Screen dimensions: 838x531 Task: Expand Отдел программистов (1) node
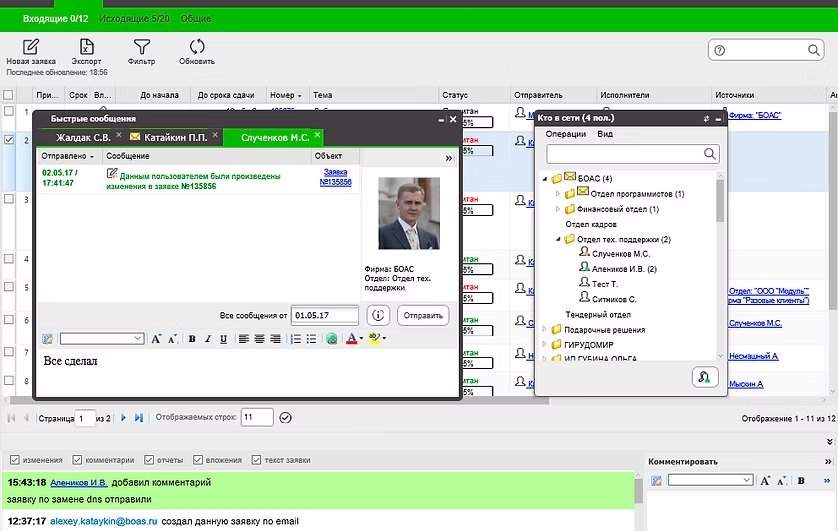(558, 194)
